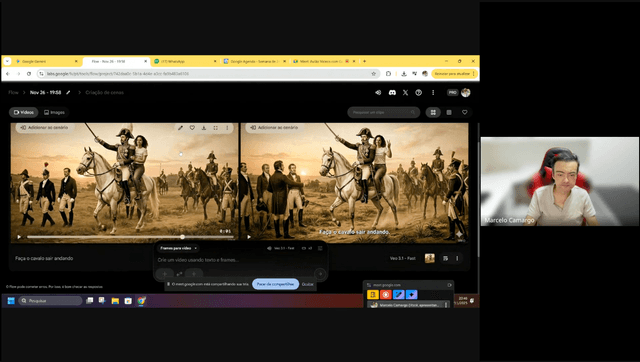Click the blue pen icon in Meet popup

398,294
